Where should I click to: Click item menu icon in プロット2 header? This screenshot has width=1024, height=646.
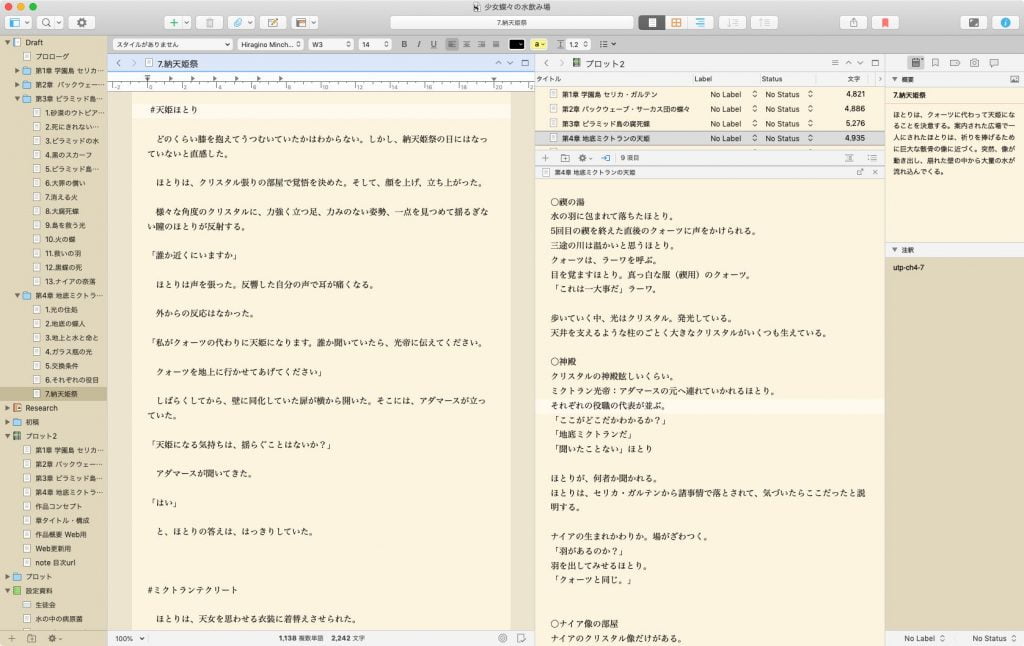[835, 63]
